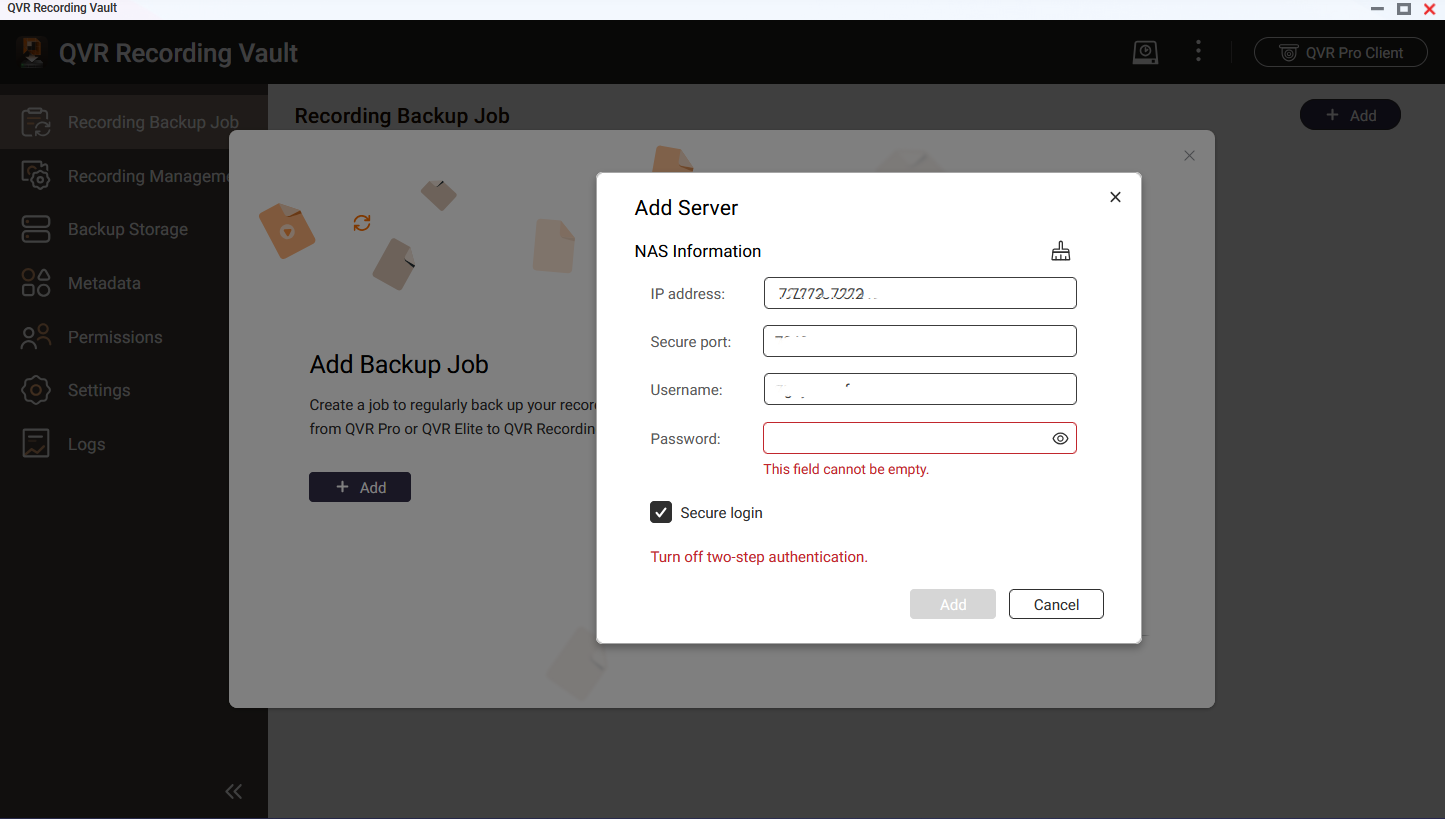Click the disabled Add button in dialog
Image resolution: width=1445 pixels, height=819 pixels.
[x=953, y=604]
